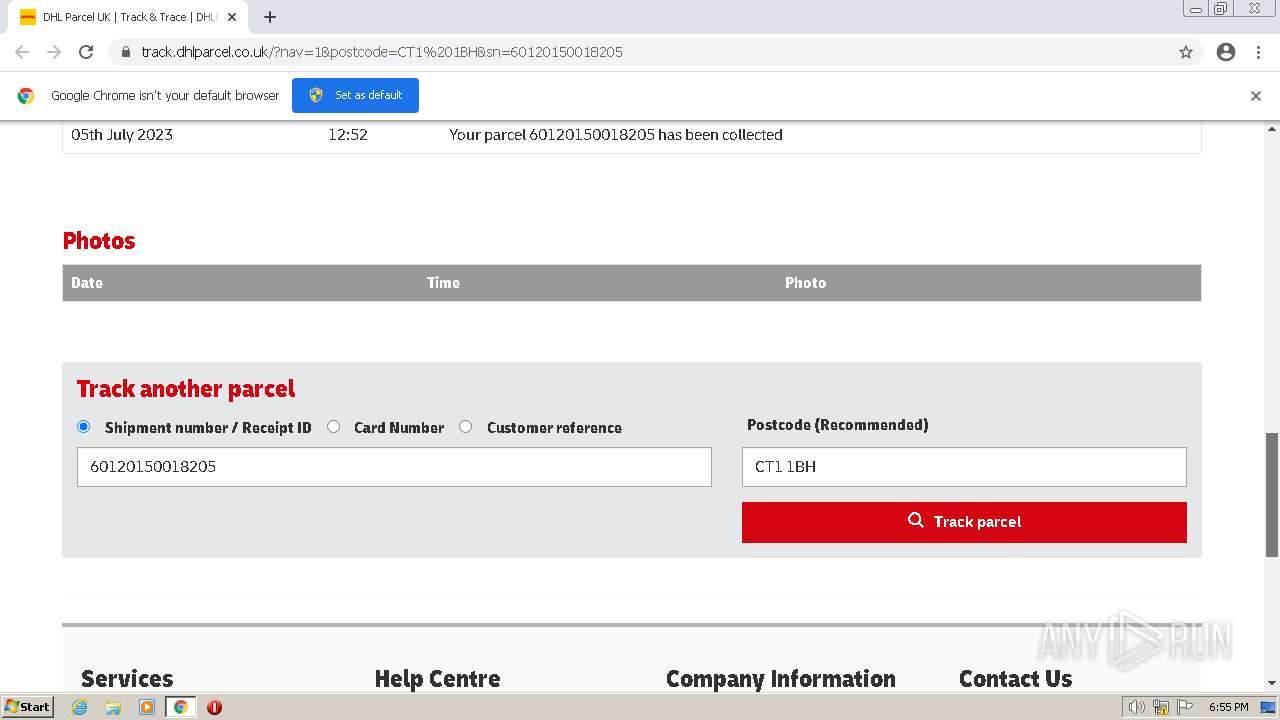Click the Chrome taskbar icon
This screenshot has height=720, width=1280.
coord(180,707)
